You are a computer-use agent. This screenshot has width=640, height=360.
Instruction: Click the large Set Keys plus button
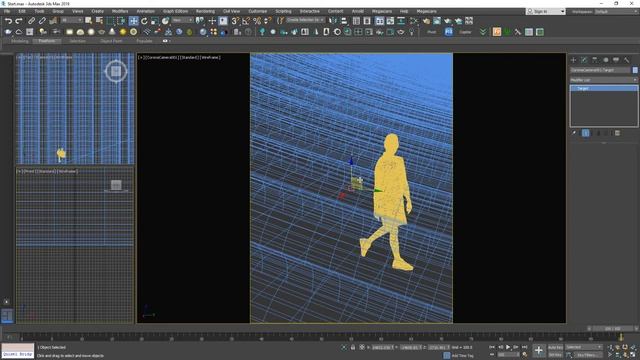[538, 351]
